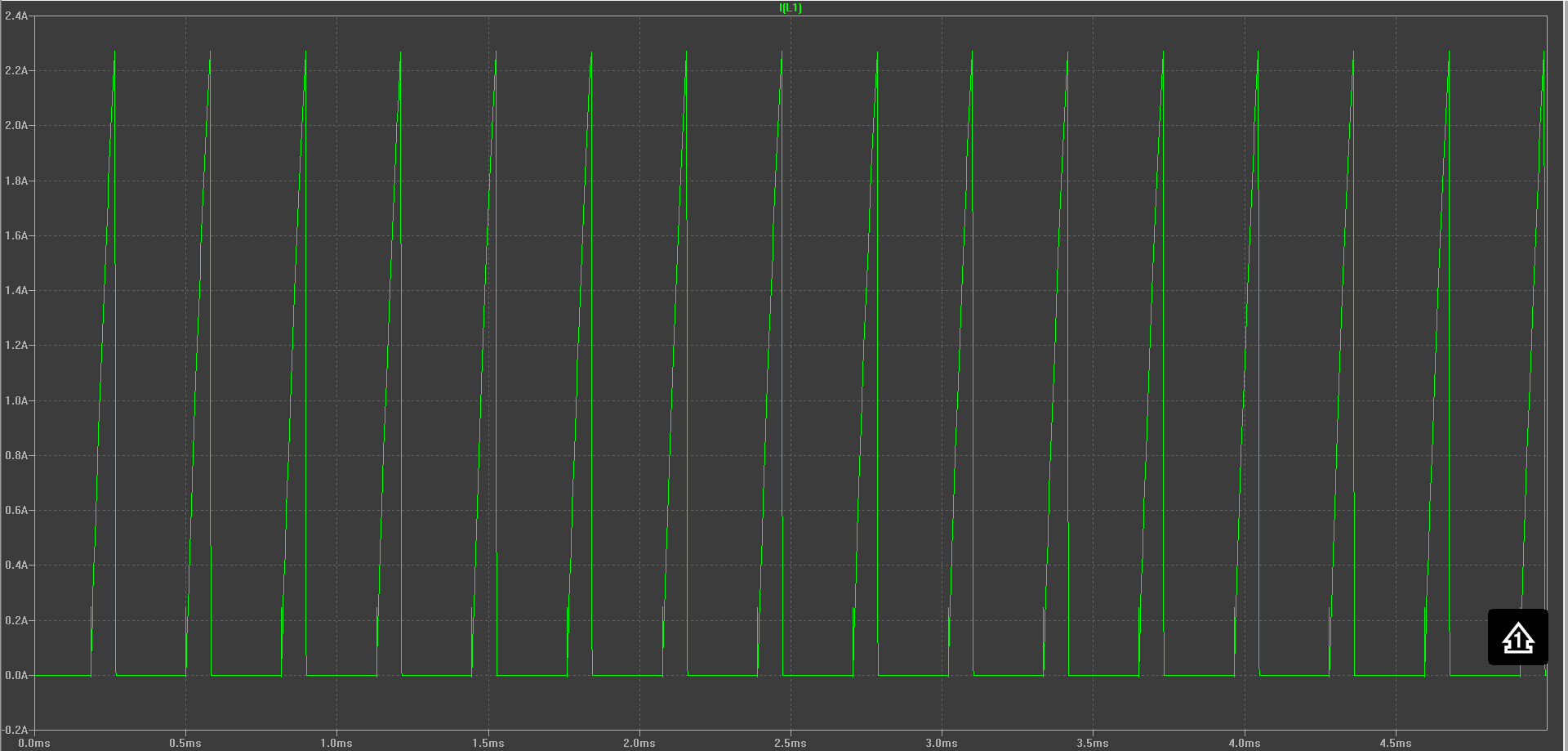
Task: Click the negative -0.2A axis label
Action: (x=15, y=730)
